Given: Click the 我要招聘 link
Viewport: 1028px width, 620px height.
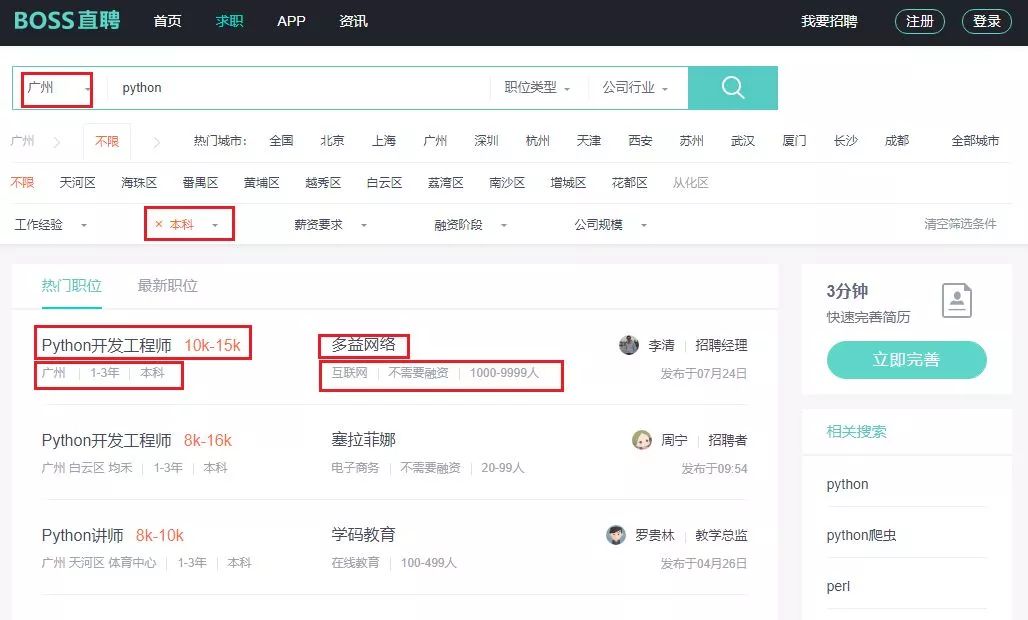Looking at the screenshot, I should [x=829, y=21].
